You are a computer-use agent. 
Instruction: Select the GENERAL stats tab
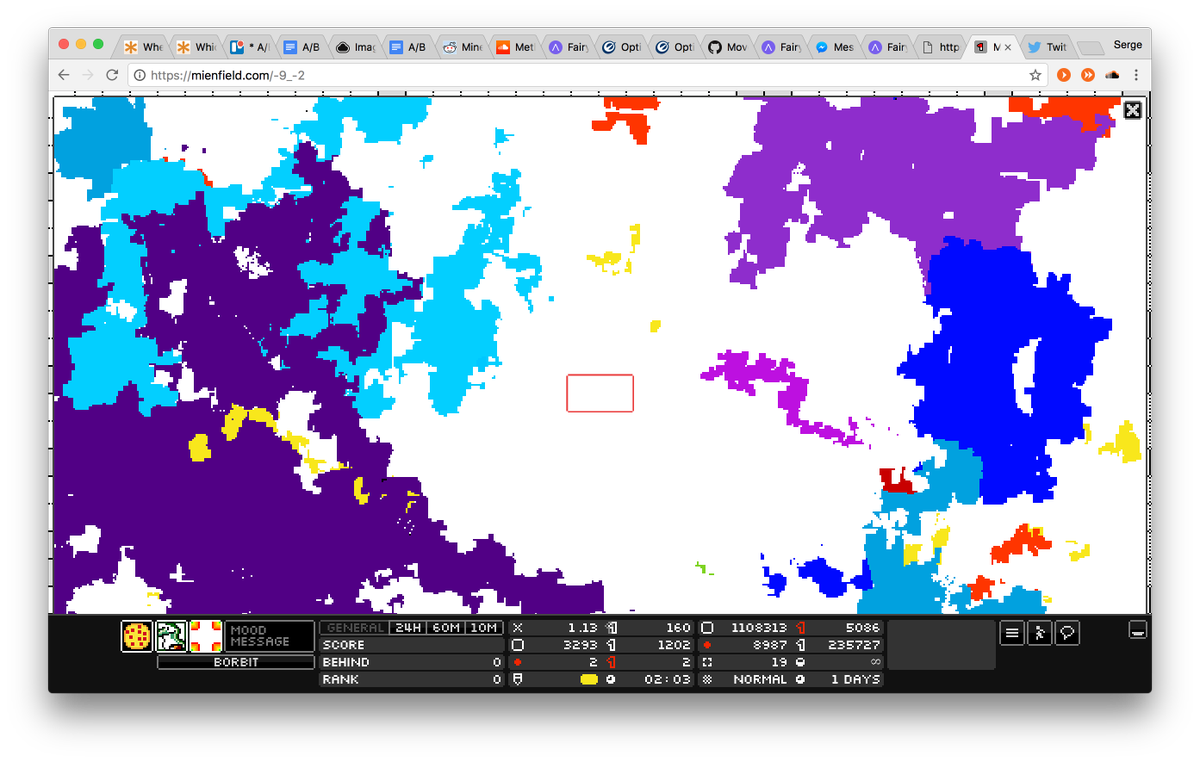354,628
